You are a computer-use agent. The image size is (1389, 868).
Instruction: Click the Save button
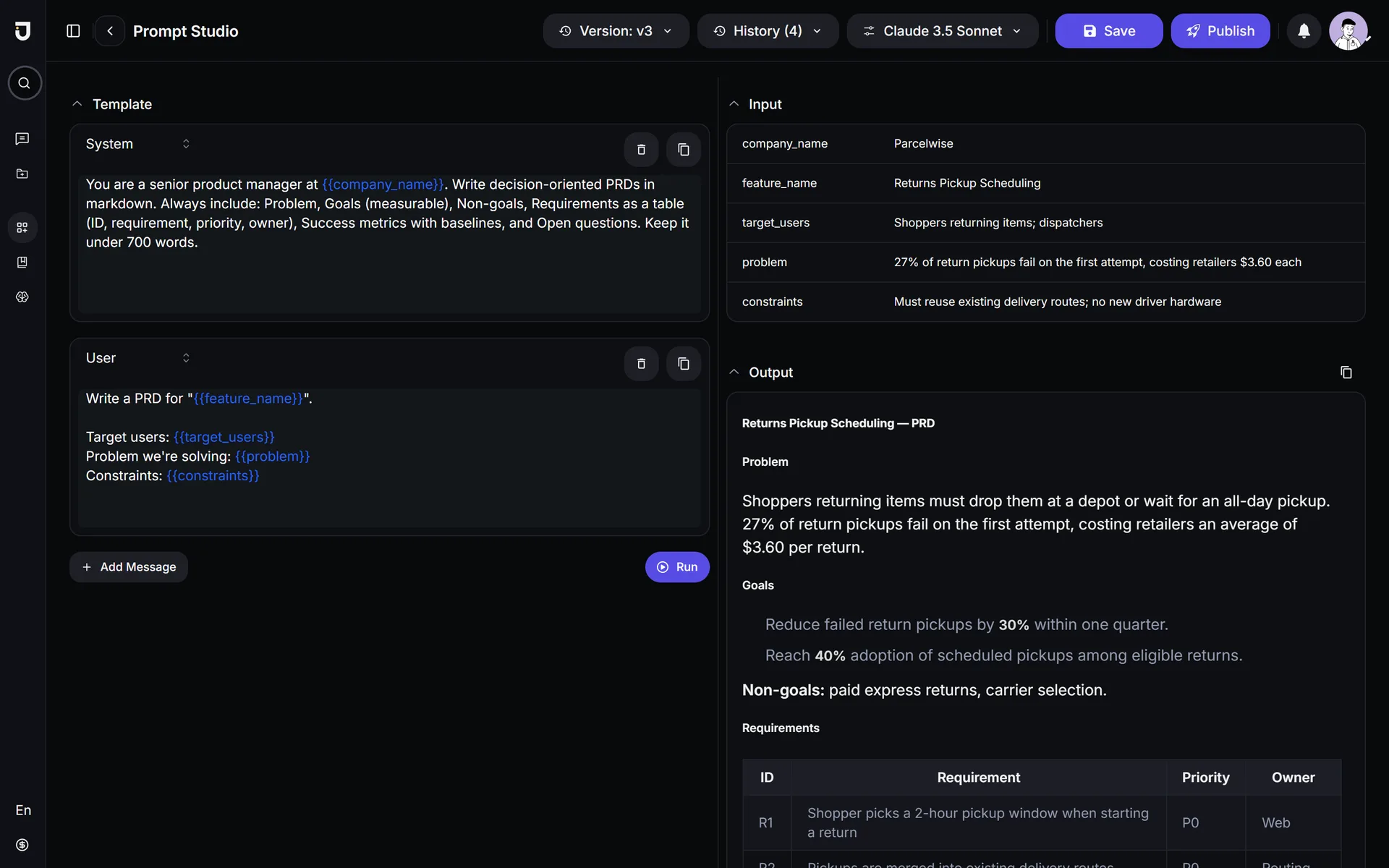point(1108,31)
